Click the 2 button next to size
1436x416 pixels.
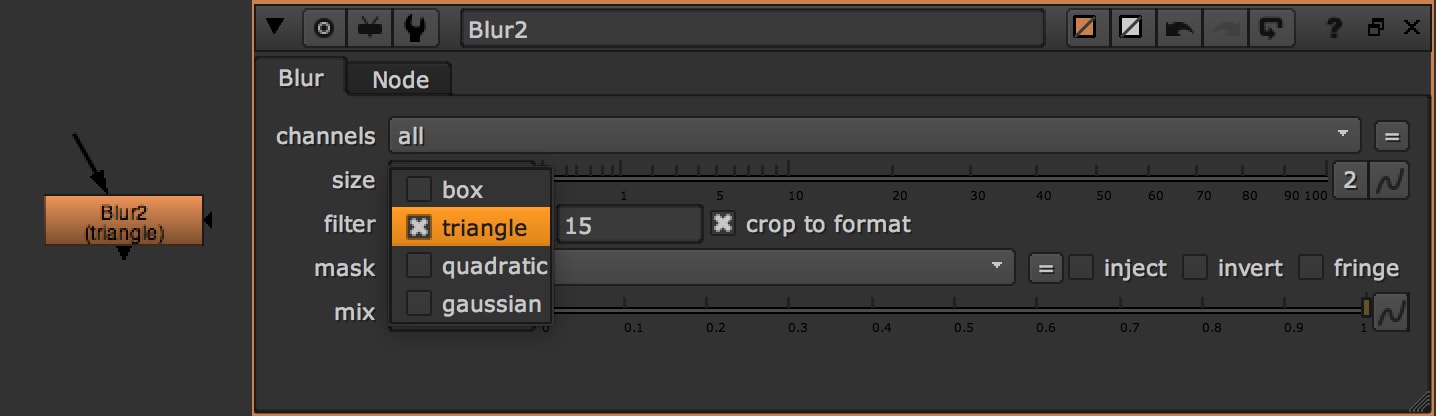click(1350, 181)
